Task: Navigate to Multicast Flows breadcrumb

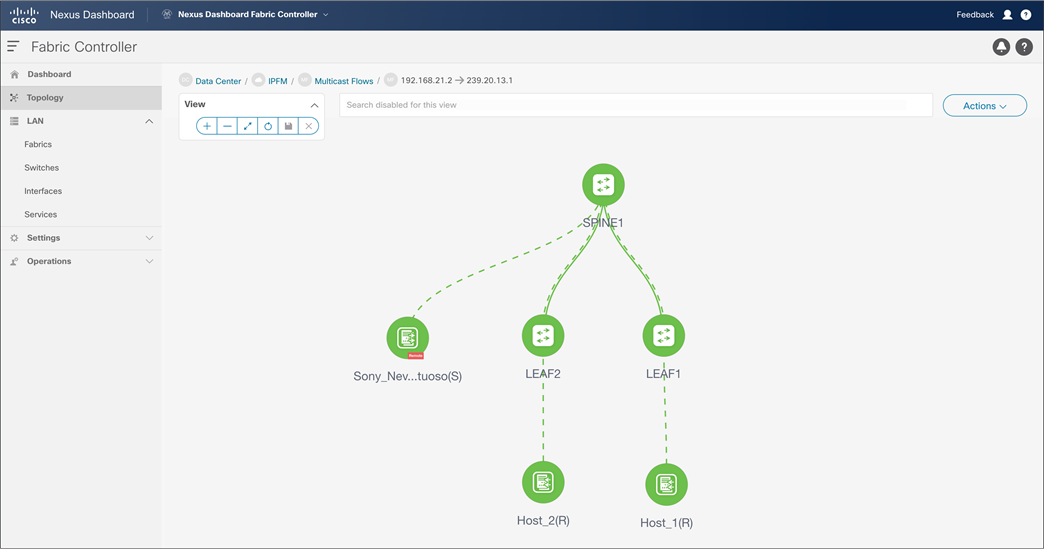Action: 344,81
